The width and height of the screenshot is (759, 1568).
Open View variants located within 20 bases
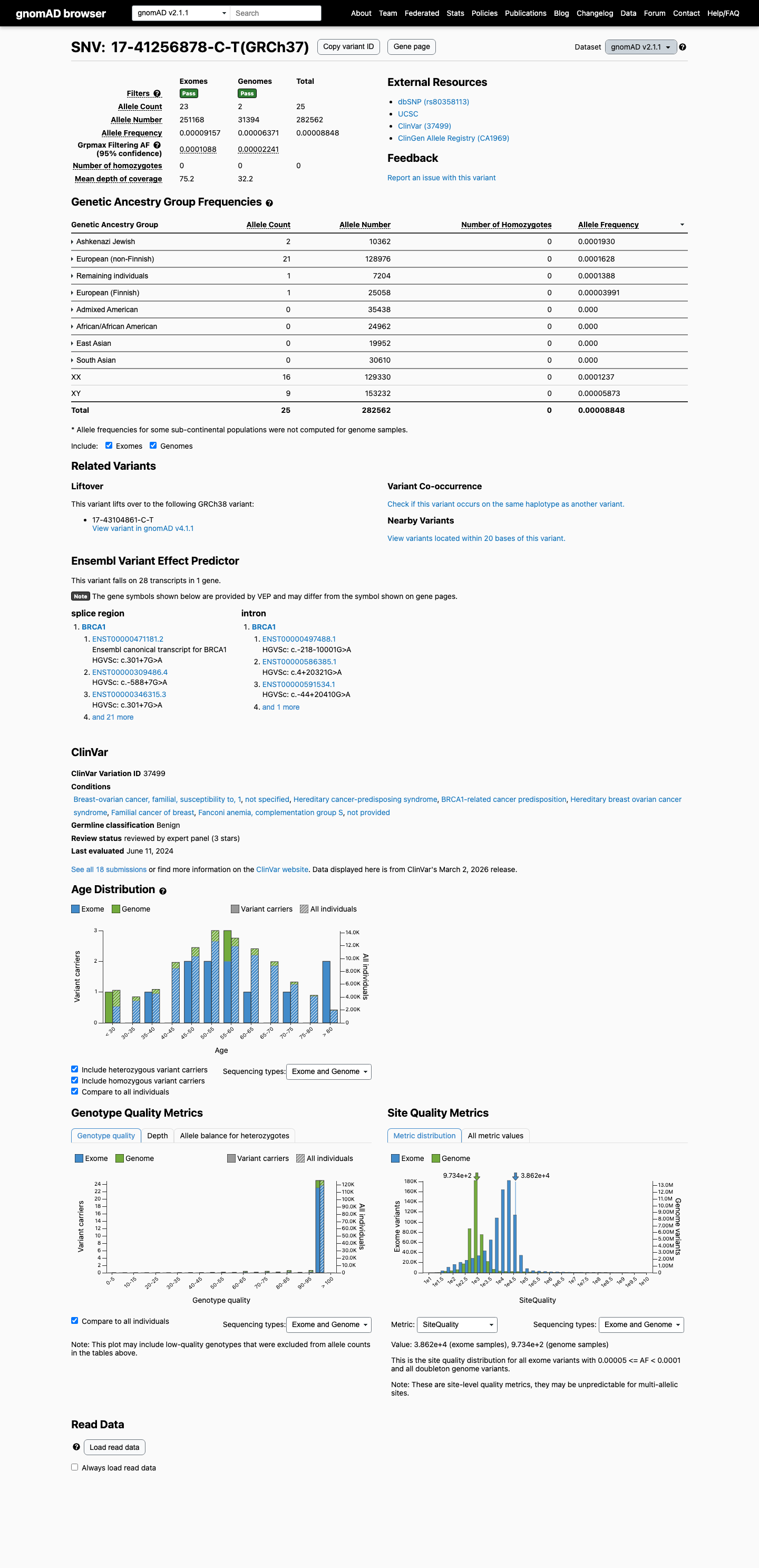pyautogui.click(x=476, y=538)
